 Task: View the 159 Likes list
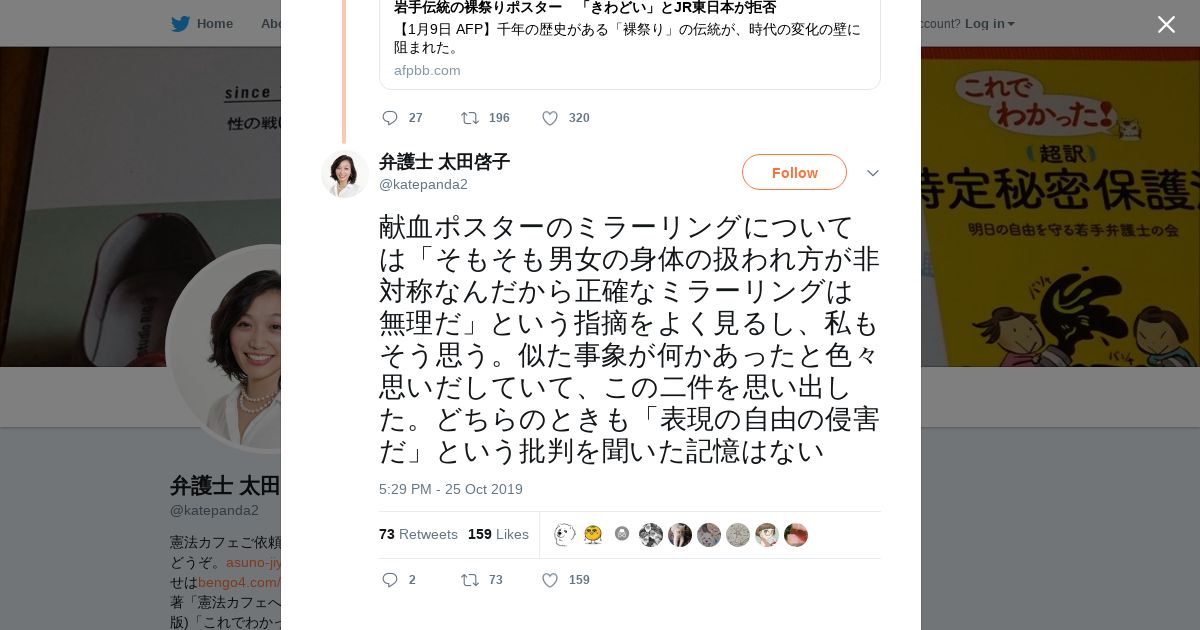coord(498,534)
